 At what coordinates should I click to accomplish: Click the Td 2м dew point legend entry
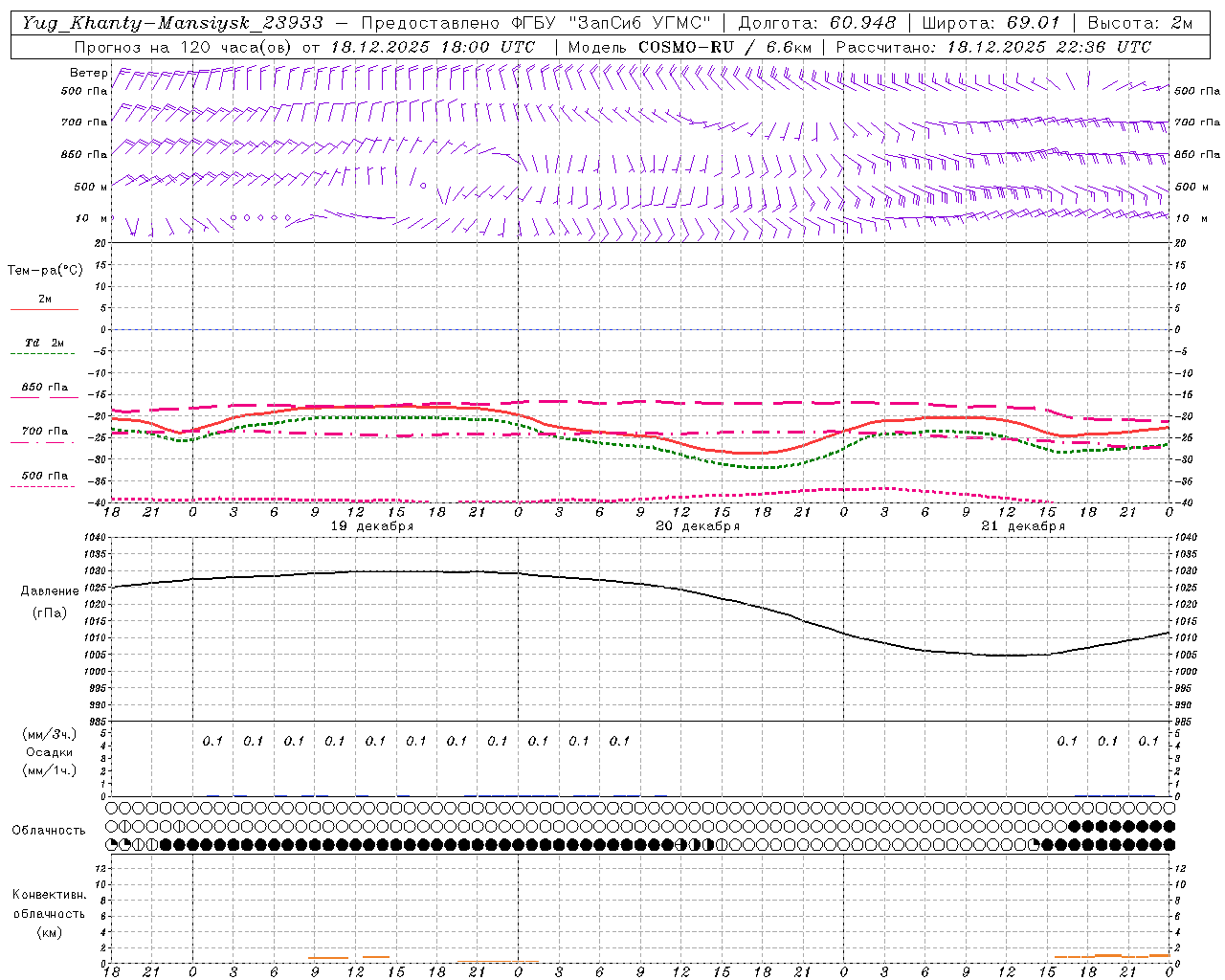(45, 343)
